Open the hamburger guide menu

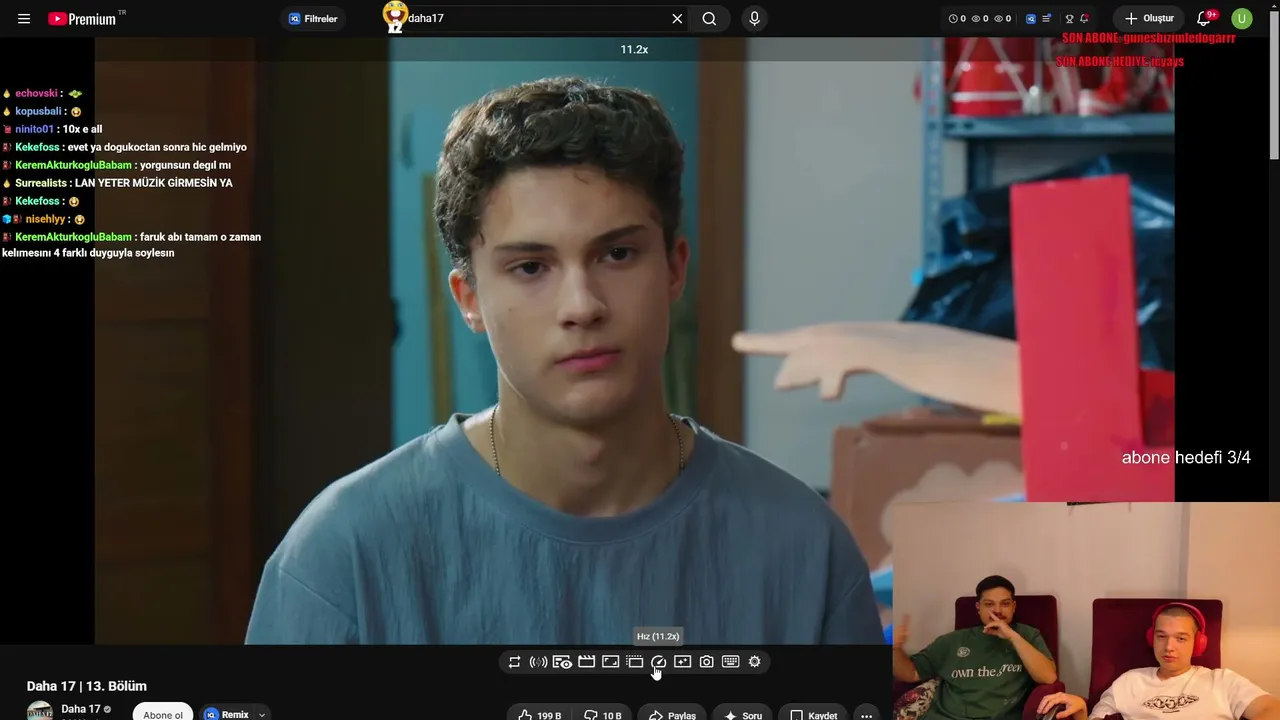(x=24, y=19)
